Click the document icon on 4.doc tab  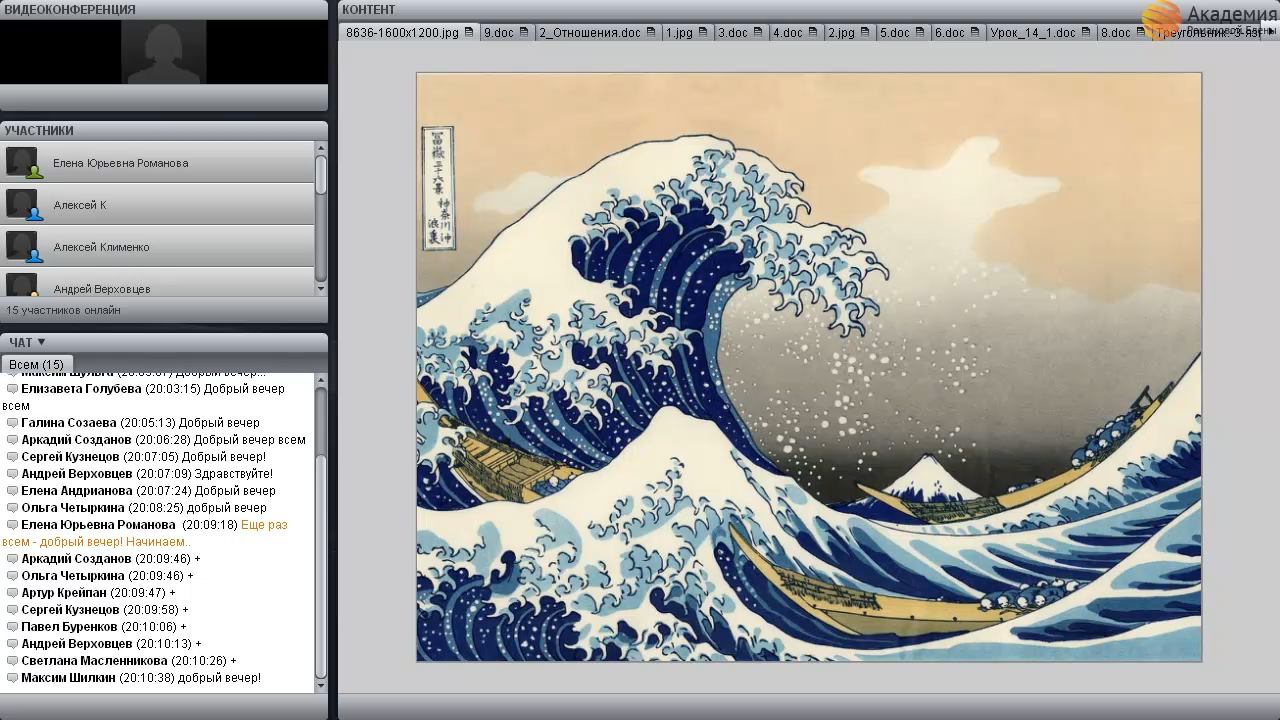[813, 33]
